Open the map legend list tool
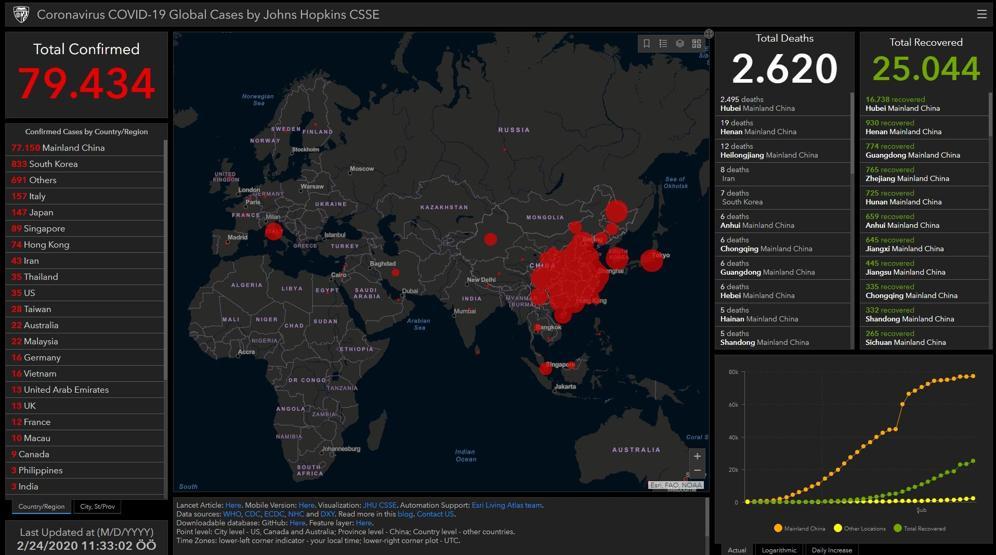 [x=663, y=43]
